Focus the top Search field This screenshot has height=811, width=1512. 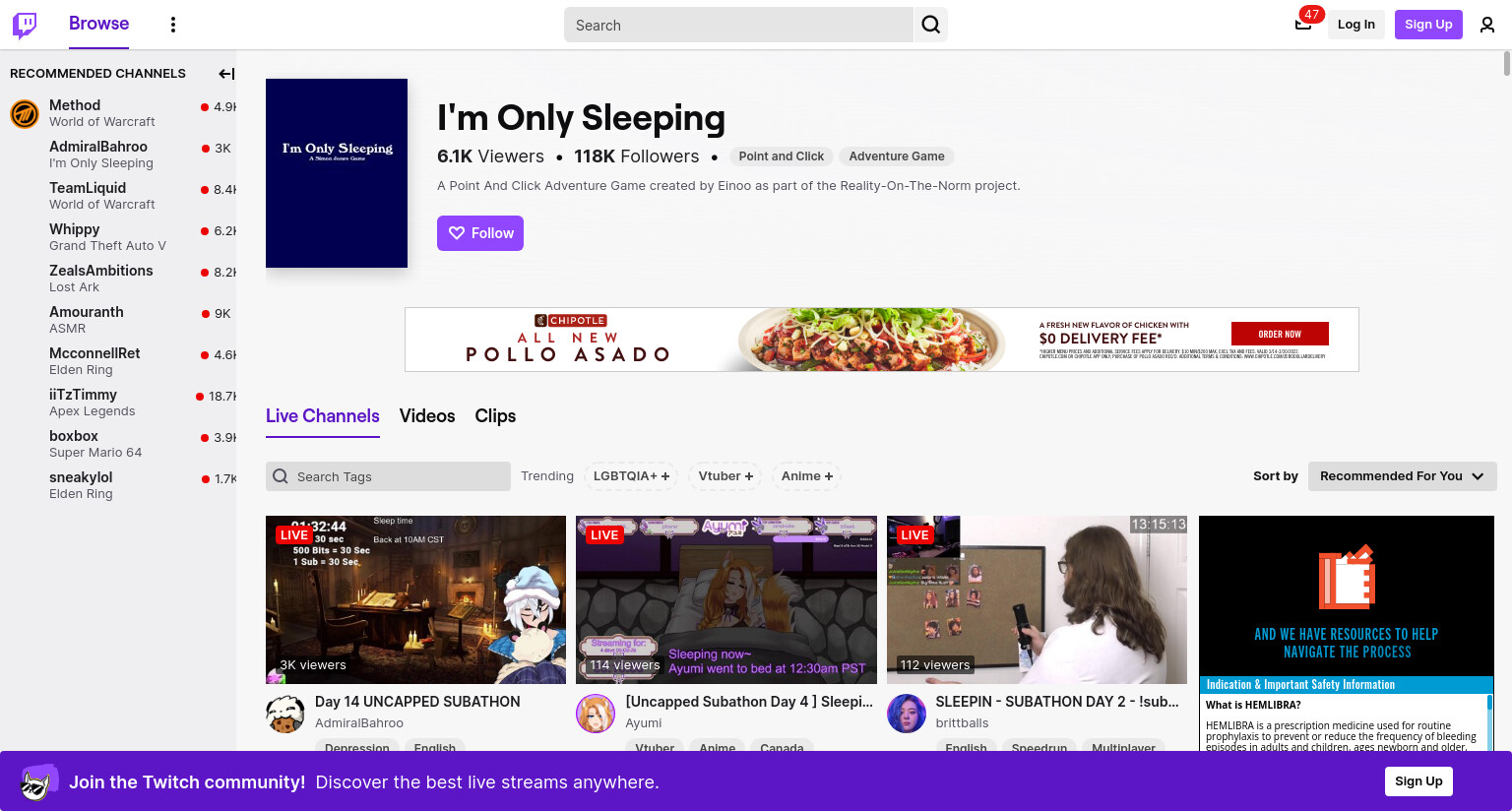tap(738, 25)
